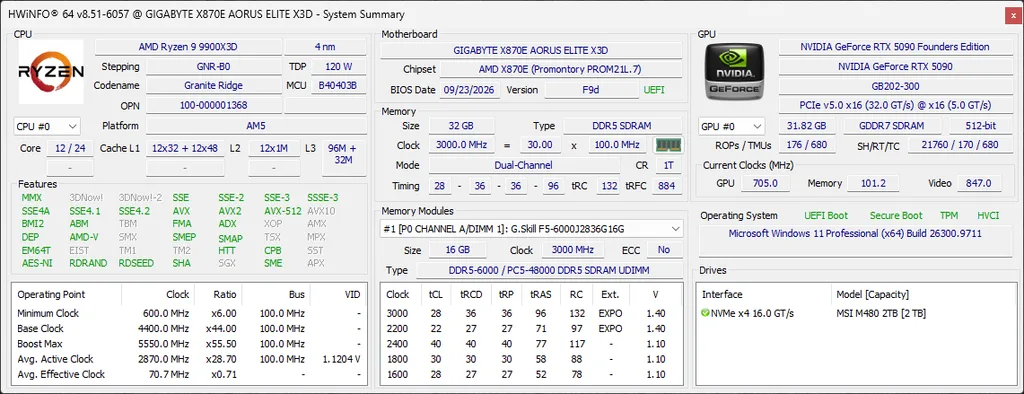Click the GB202-300 GPU chip field
Viewport: 1024px width, 394px height.
click(895, 86)
